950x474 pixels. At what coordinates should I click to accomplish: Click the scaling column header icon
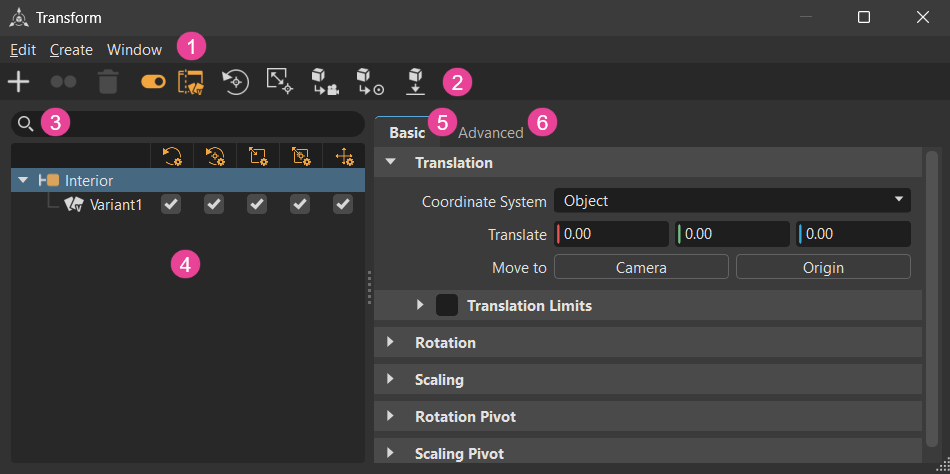(x=258, y=156)
